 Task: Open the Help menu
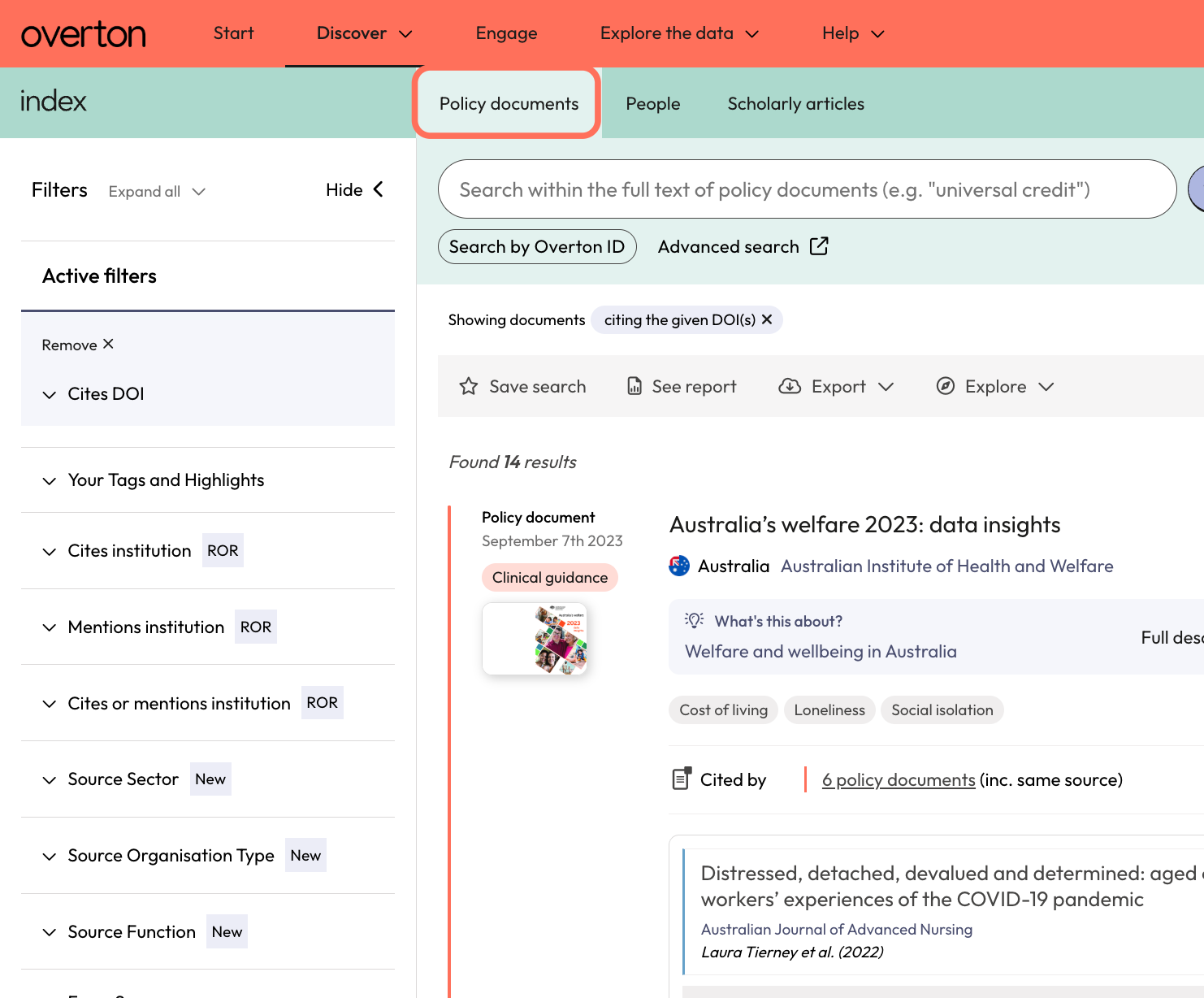tap(853, 33)
